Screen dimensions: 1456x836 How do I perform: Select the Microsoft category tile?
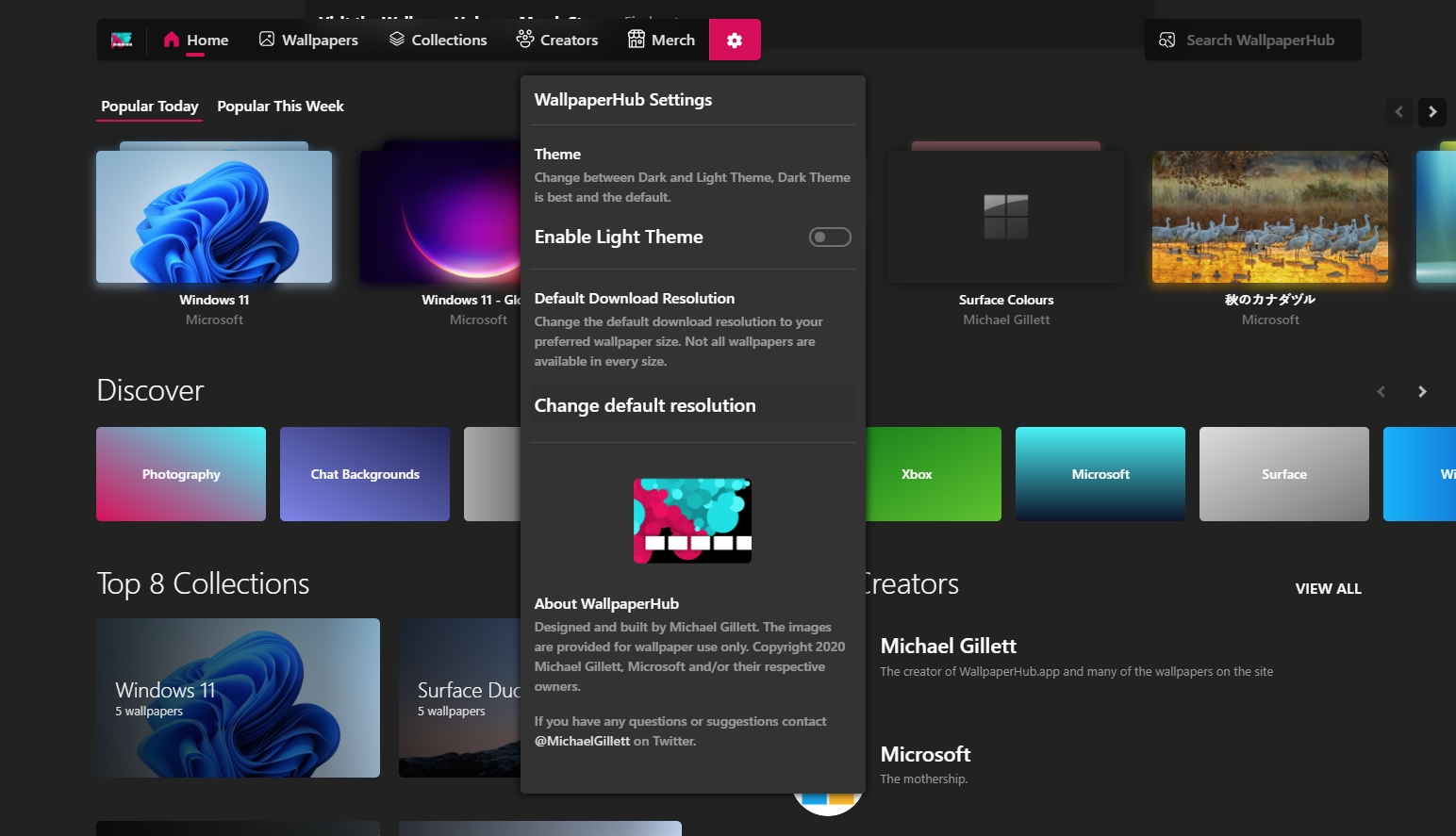pyautogui.click(x=1100, y=474)
